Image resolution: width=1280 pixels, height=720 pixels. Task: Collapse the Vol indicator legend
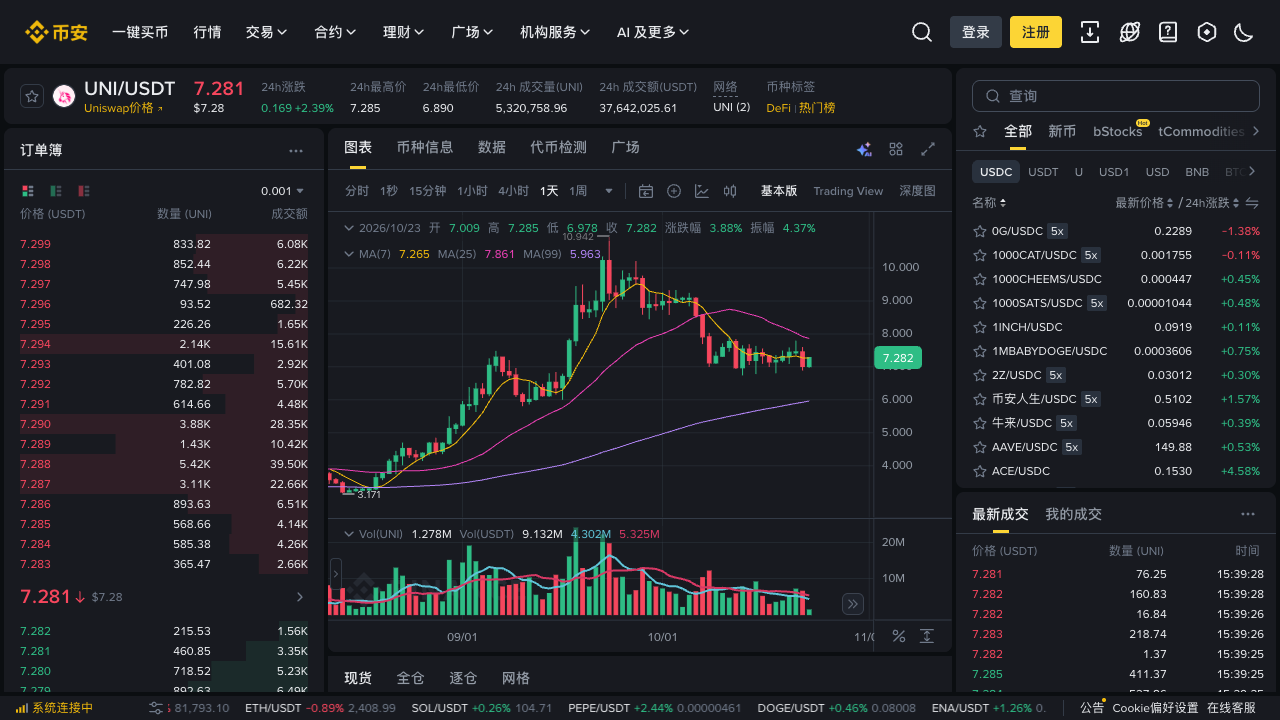pyautogui.click(x=349, y=534)
